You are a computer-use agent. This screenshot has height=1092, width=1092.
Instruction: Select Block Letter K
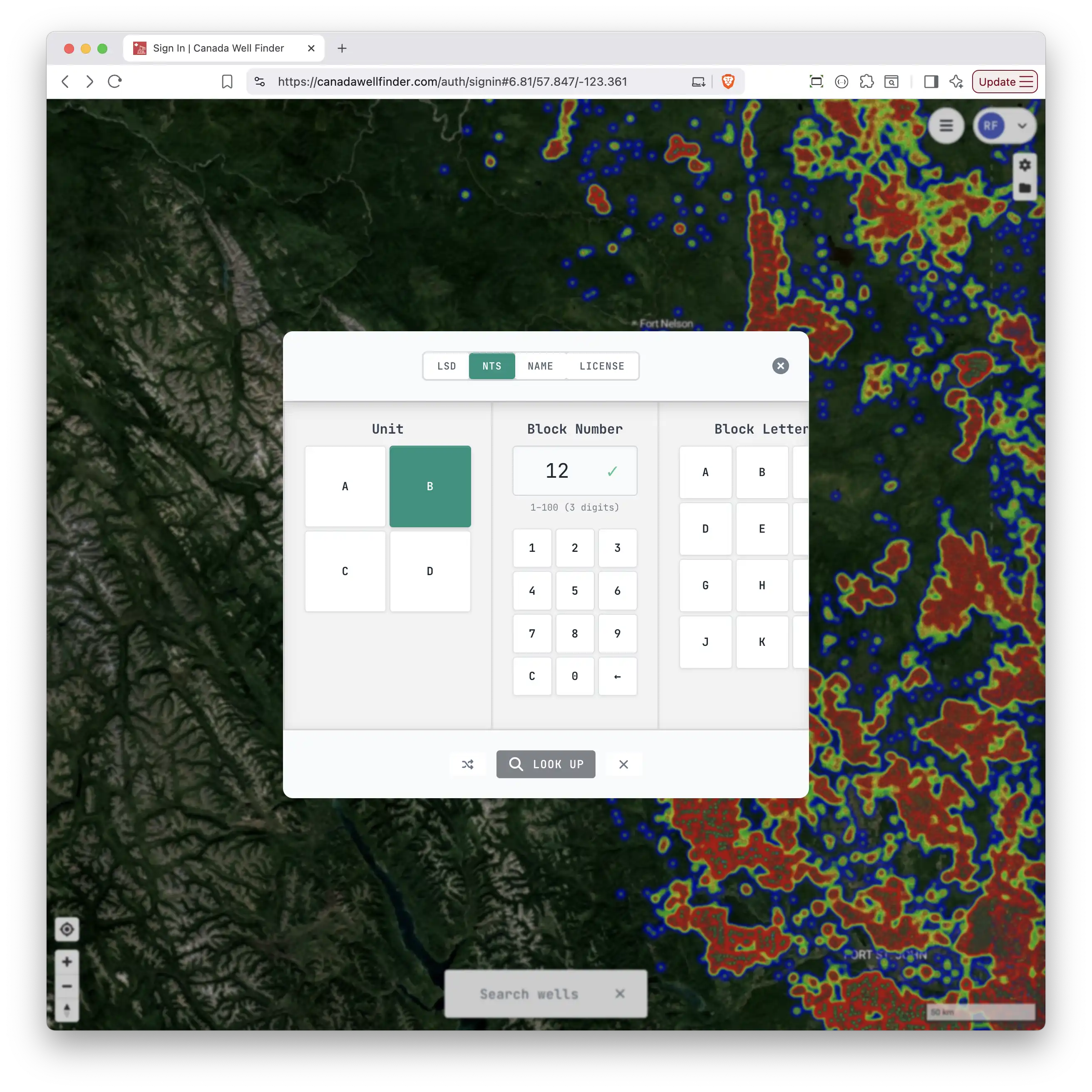(x=762, y=642)
